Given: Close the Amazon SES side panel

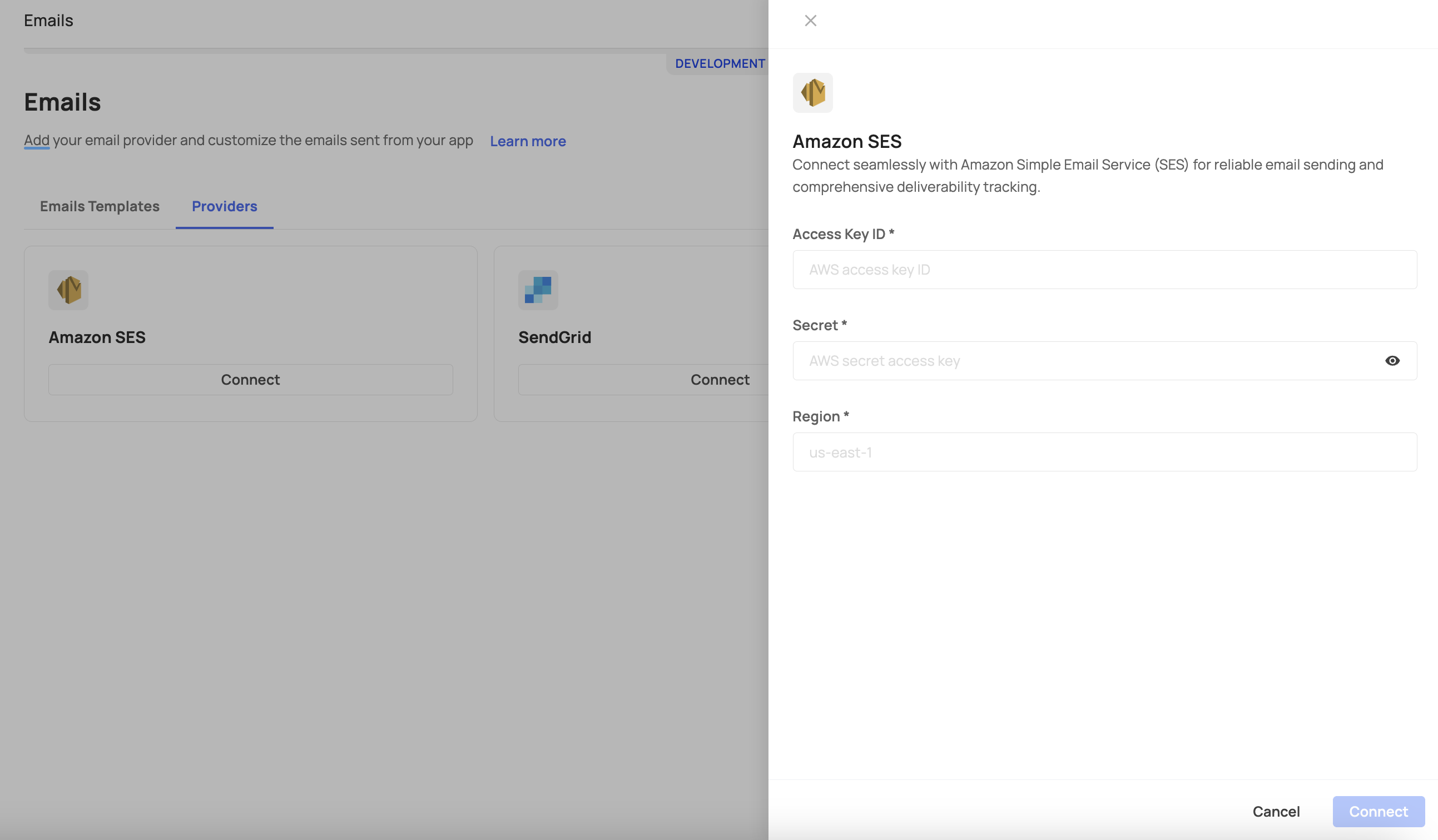Looking at the screenshot, I should click(810, 21).
